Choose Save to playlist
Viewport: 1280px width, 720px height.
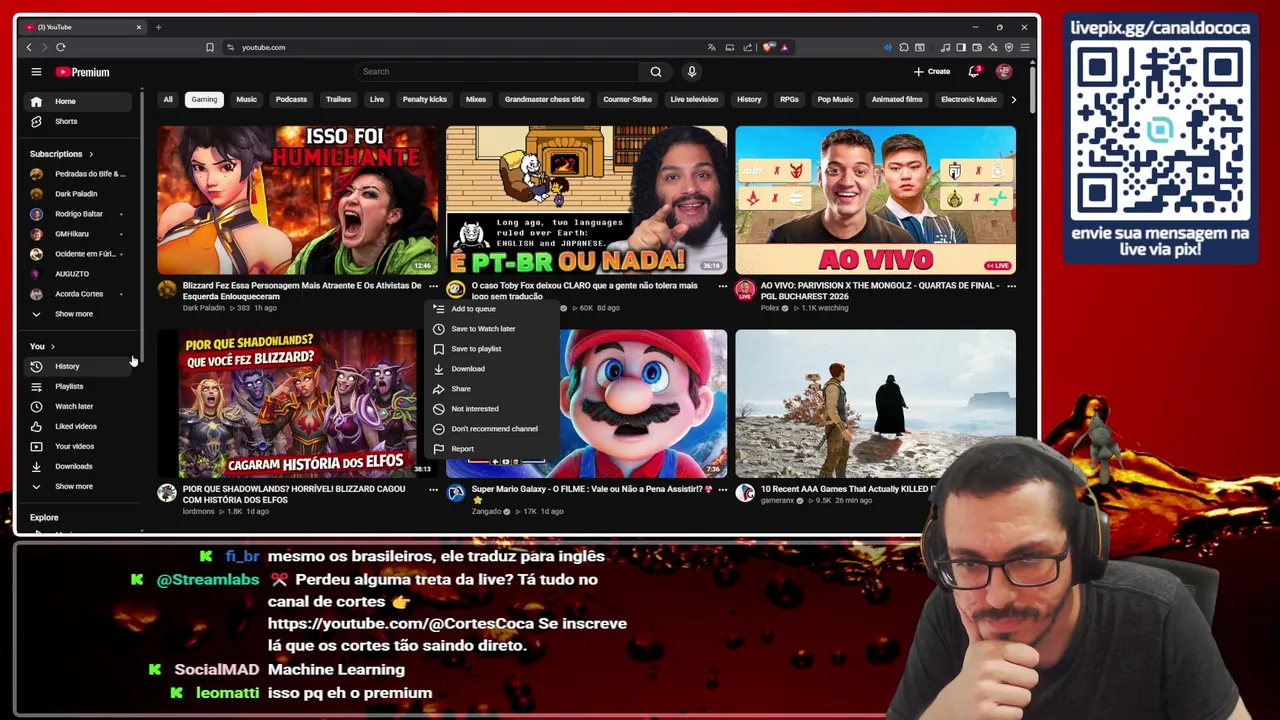pyautogui.click(x=490, y=349)
